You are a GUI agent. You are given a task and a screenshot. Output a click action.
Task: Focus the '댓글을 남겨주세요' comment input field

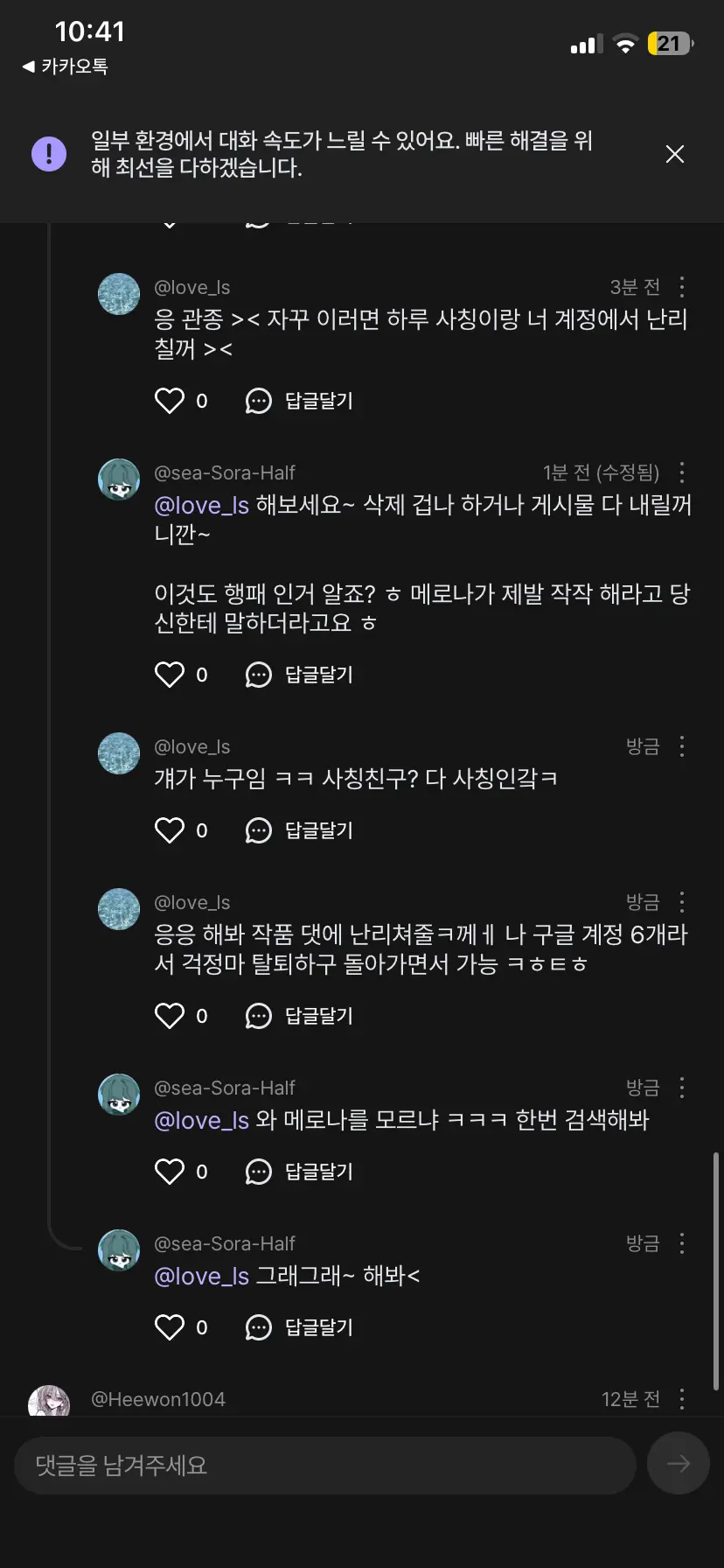click(x=325, y=1465)
